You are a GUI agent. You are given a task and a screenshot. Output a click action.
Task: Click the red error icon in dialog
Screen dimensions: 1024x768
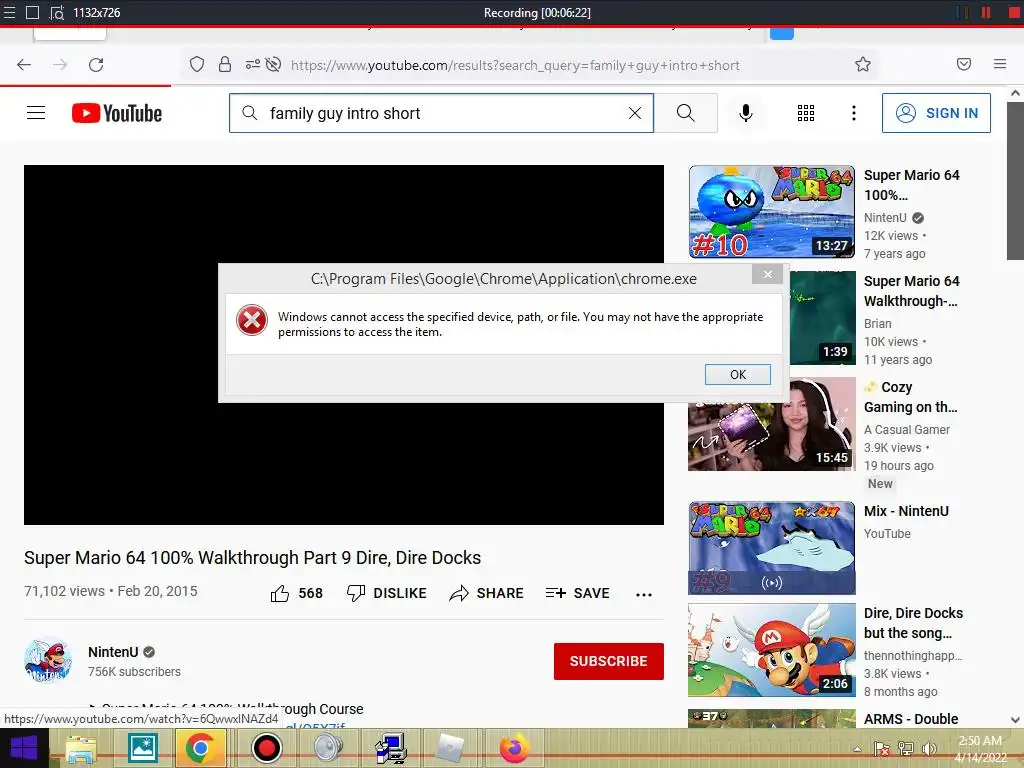[x=252, y=321]
